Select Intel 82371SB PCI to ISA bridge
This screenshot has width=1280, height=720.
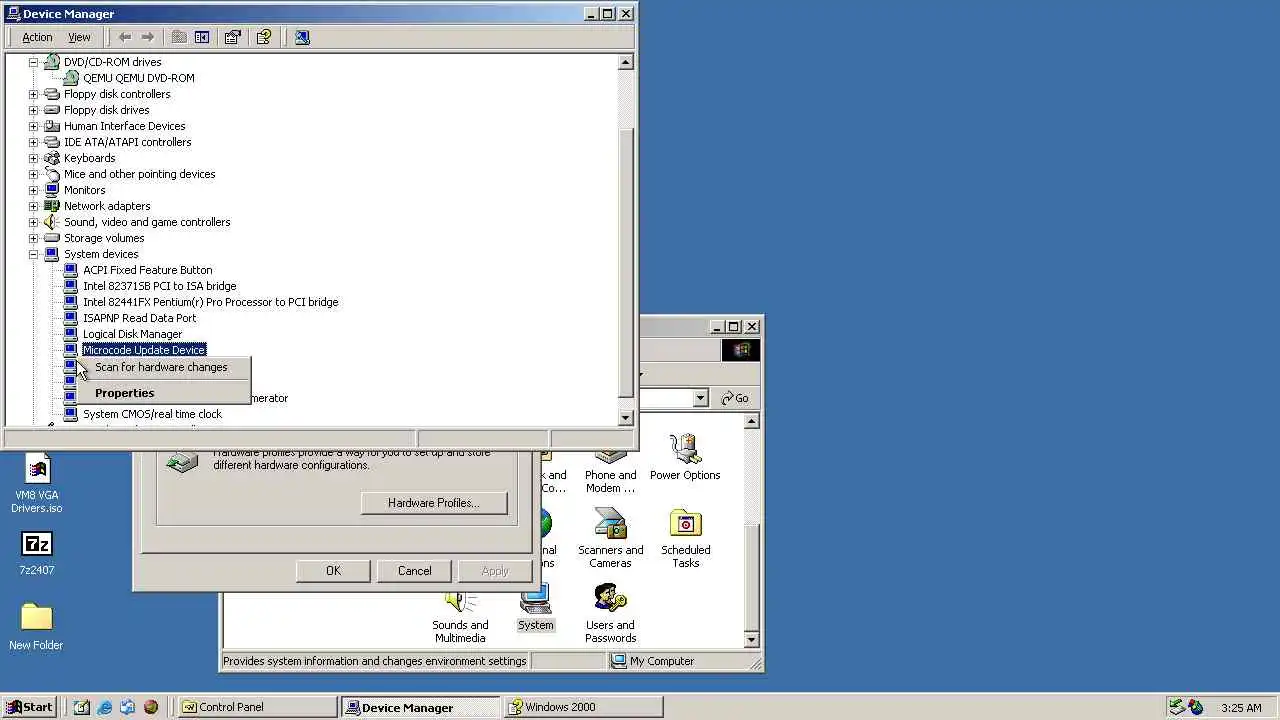(159, 286)
